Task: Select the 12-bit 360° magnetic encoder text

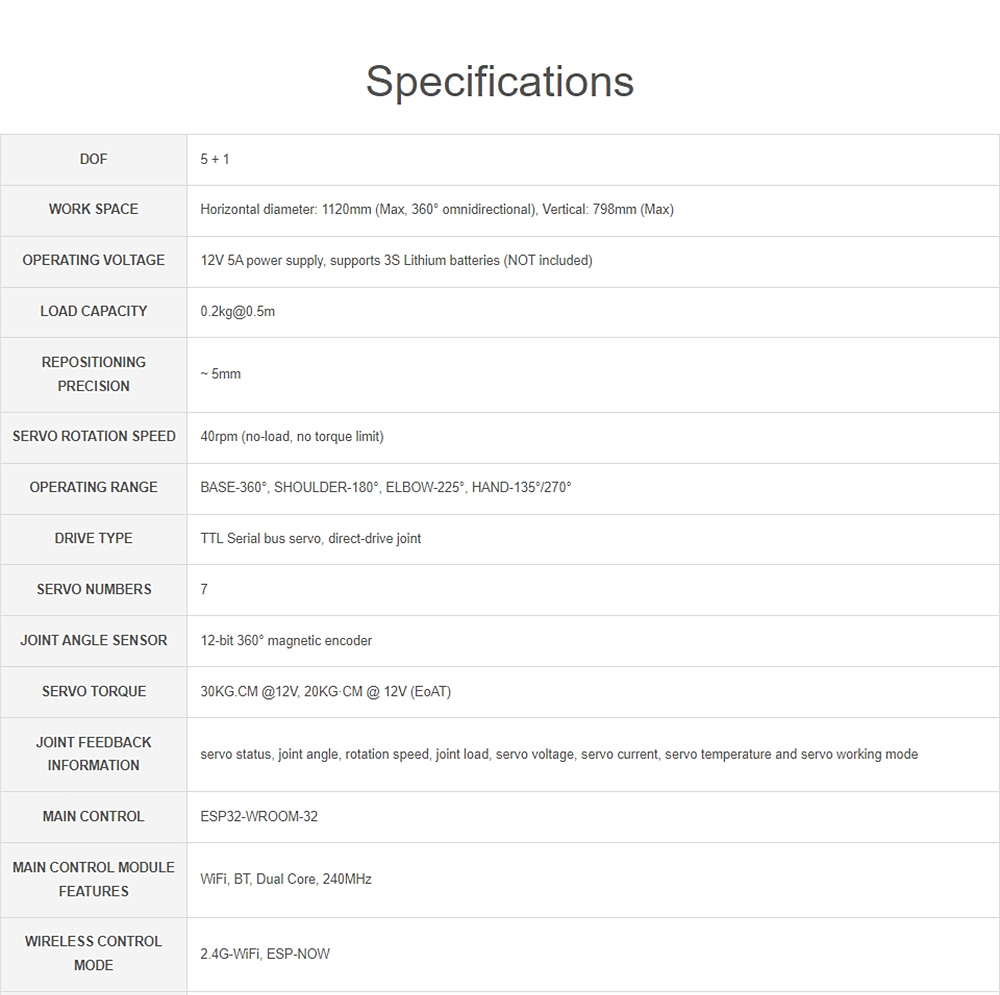Action: click(286, 641)
